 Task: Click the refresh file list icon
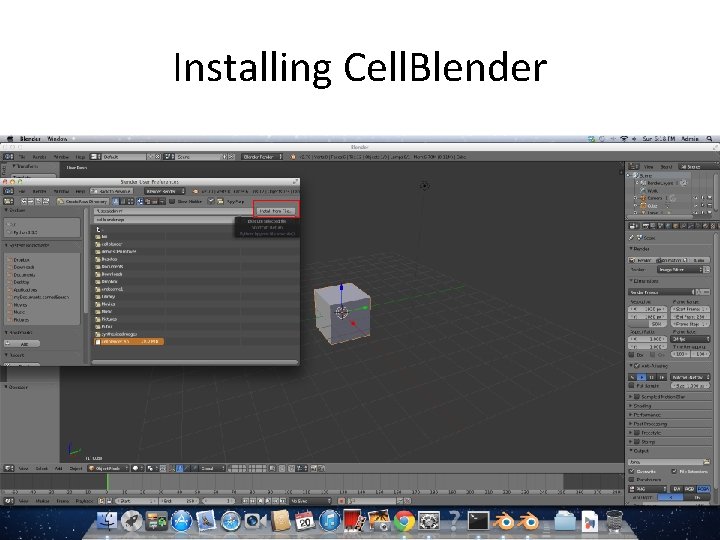46,201
